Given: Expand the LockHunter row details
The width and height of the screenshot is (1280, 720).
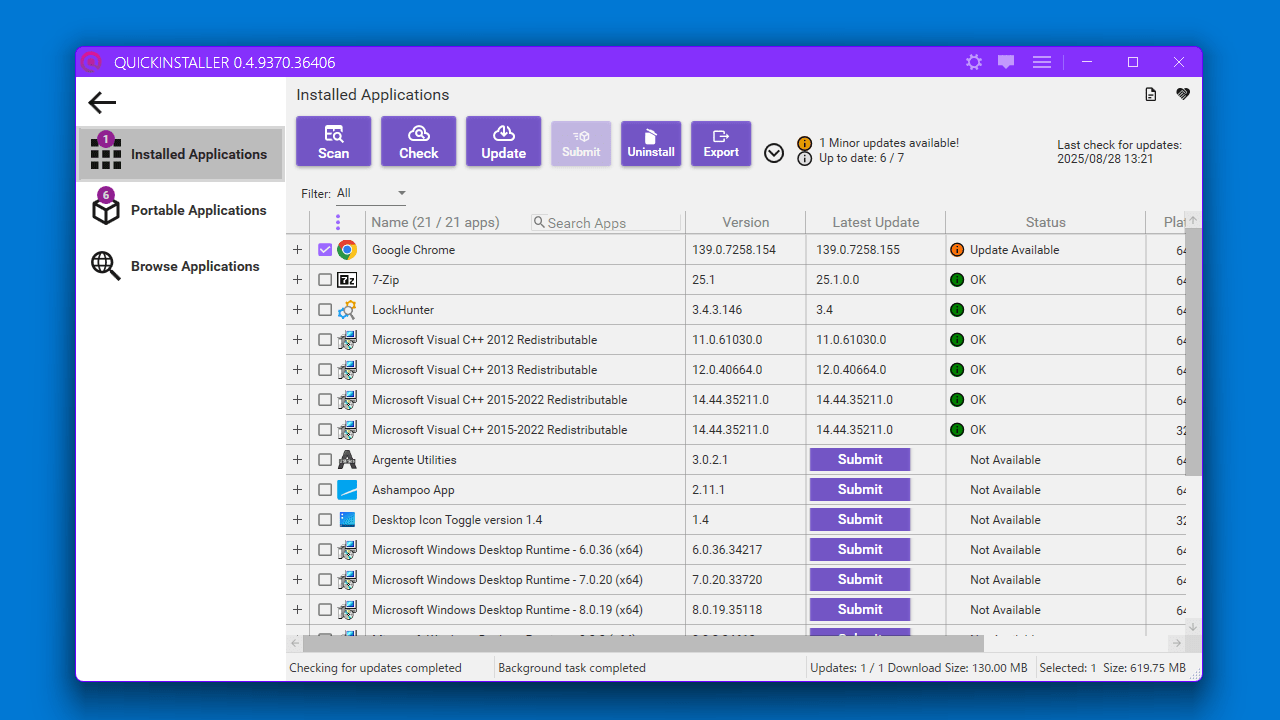Looking at the screenshot, I should (297, 310).
